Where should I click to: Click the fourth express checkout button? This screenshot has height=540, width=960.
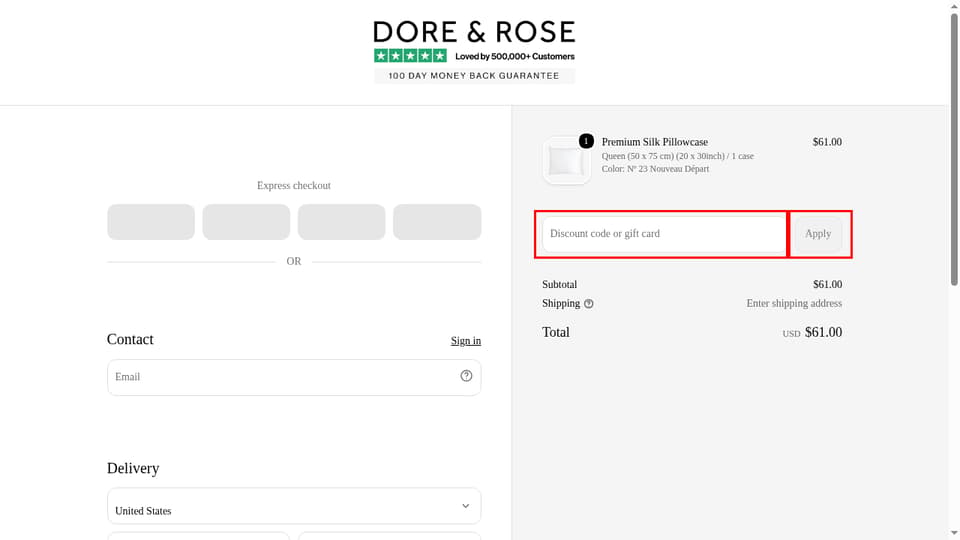(437, 222)
